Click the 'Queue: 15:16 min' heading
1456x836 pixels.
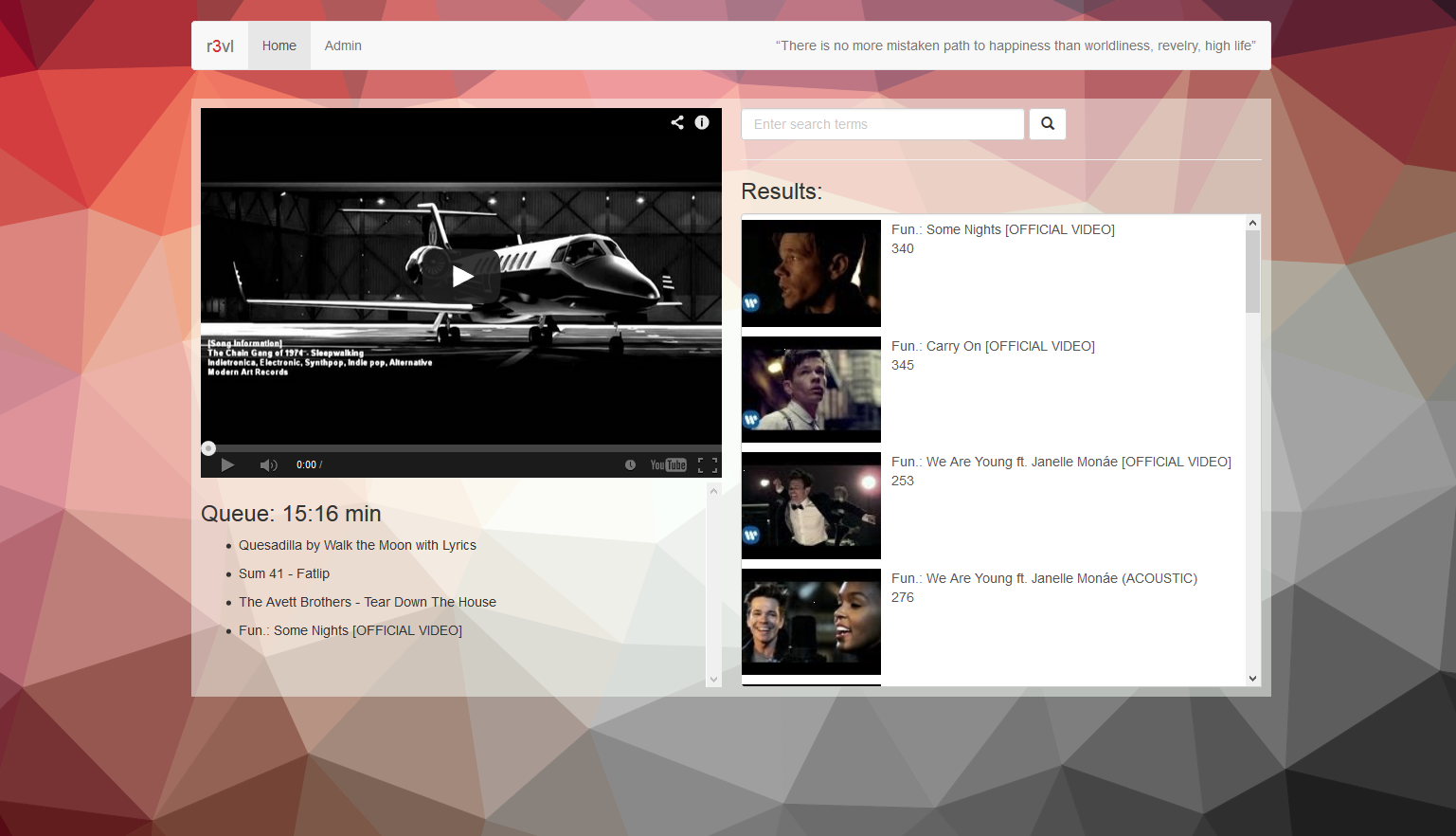(x=291, y=514)
